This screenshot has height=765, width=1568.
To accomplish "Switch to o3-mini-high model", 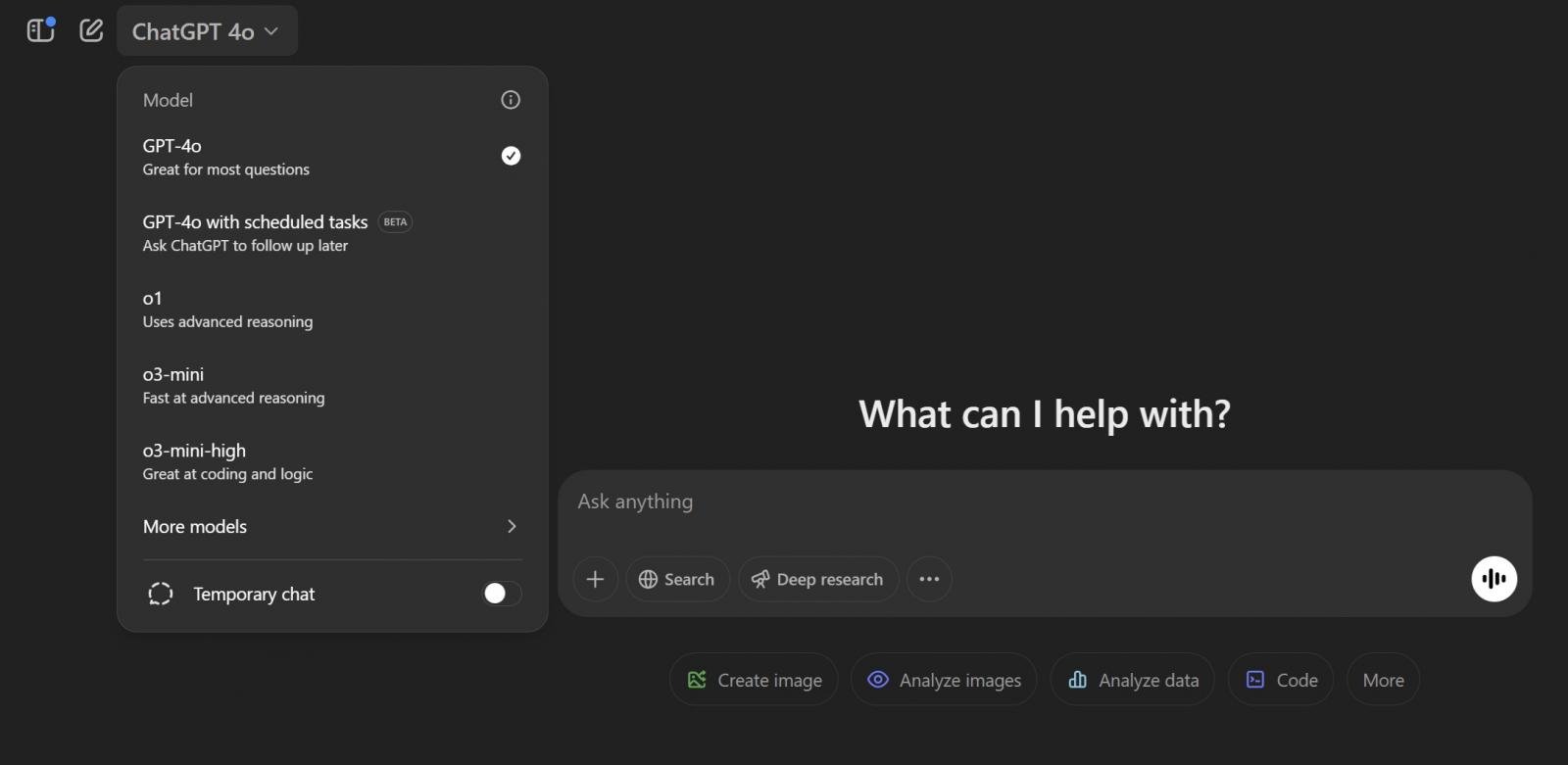I will click(332, 461).
